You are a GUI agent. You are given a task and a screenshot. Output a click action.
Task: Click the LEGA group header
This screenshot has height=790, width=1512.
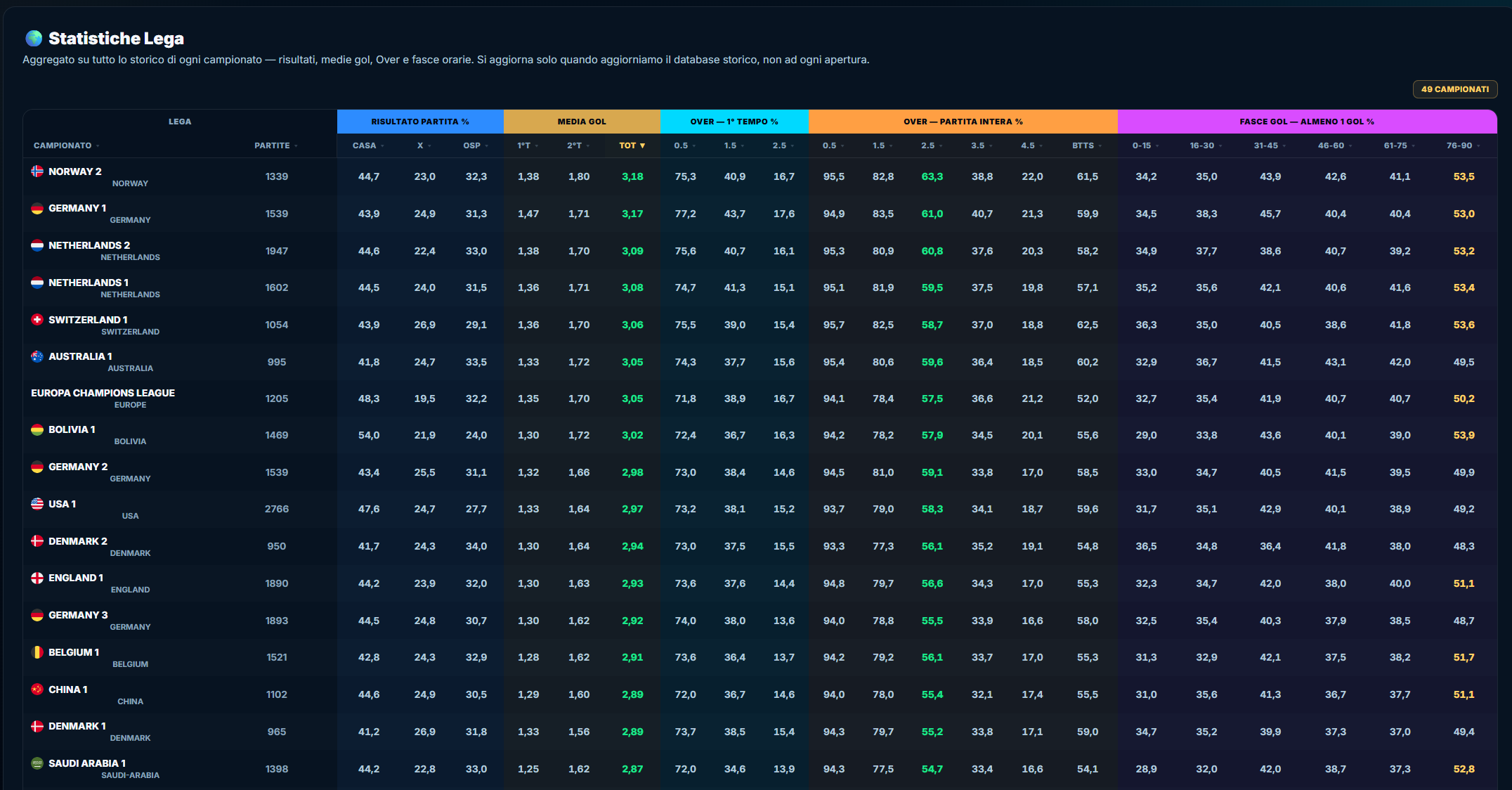click(x=180, y=122)
